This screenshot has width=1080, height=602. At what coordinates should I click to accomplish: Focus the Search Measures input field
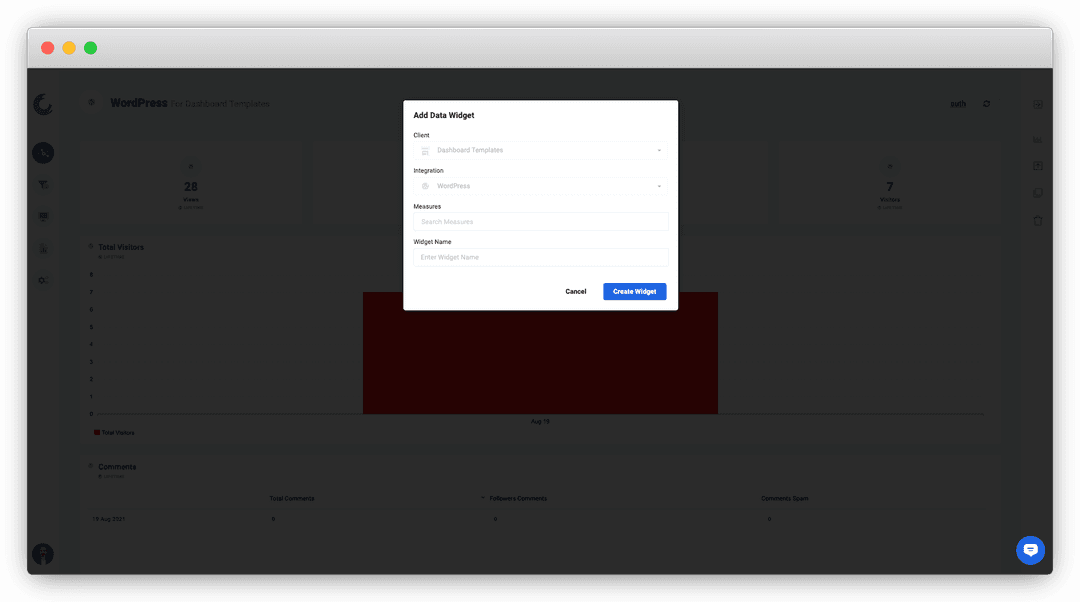(x=540, y=222)
